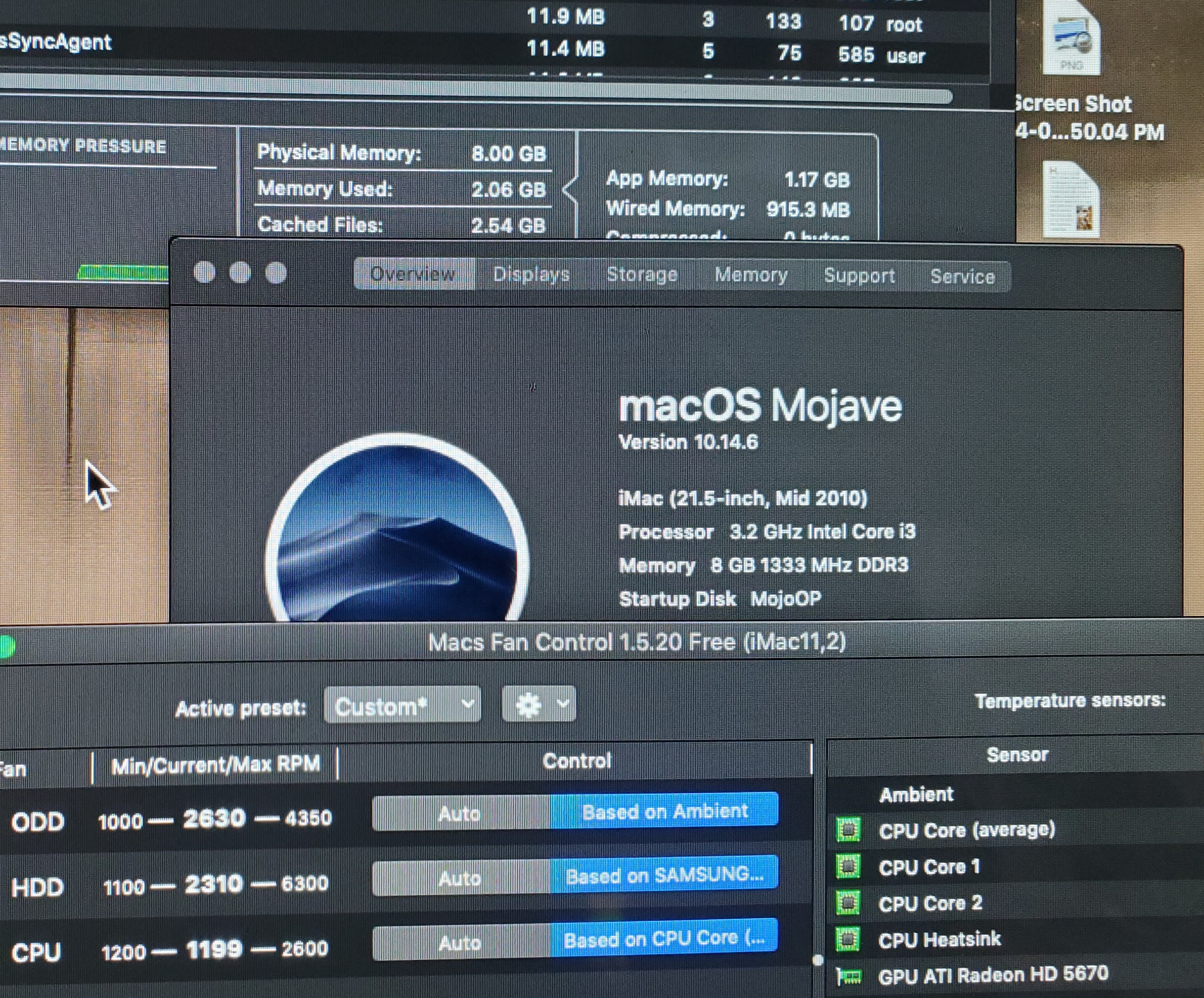
Task: Open the Memory tab in About This Mac
Action: tap(751, 276)
